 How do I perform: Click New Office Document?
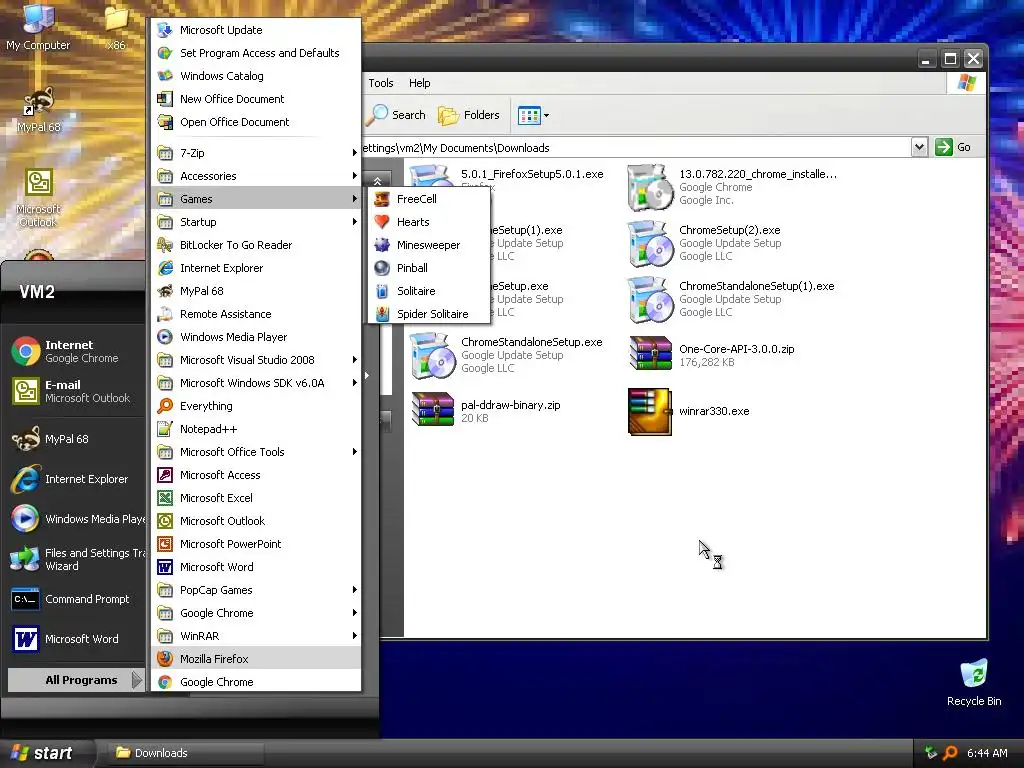[x=256, y=99]
